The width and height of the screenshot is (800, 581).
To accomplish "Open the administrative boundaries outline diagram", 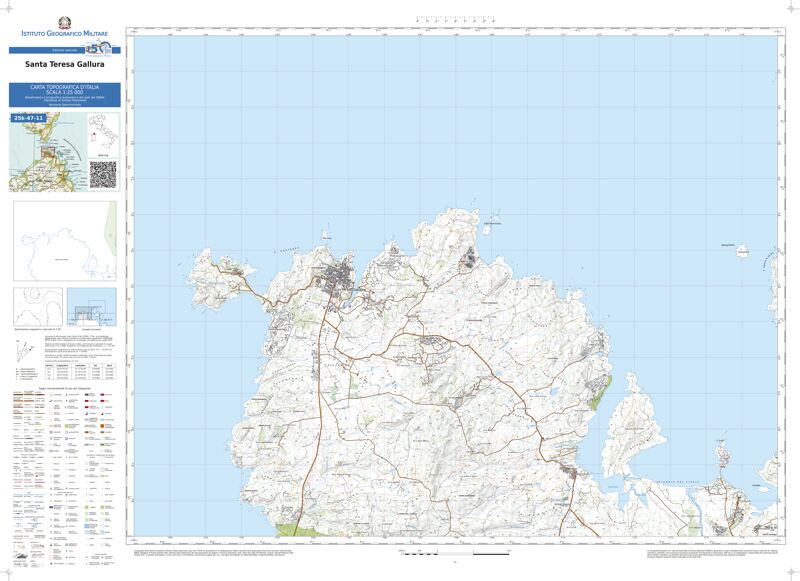I will 64,241.
